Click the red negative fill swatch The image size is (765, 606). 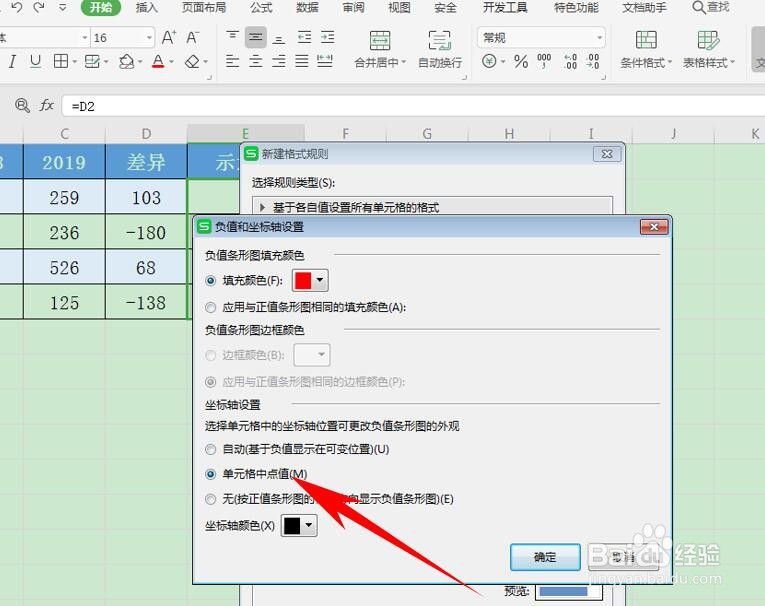point(303,281)
